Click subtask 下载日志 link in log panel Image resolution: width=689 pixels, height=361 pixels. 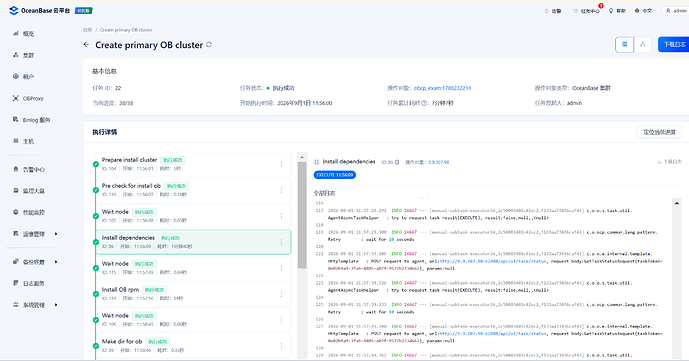tap(669, 162)
